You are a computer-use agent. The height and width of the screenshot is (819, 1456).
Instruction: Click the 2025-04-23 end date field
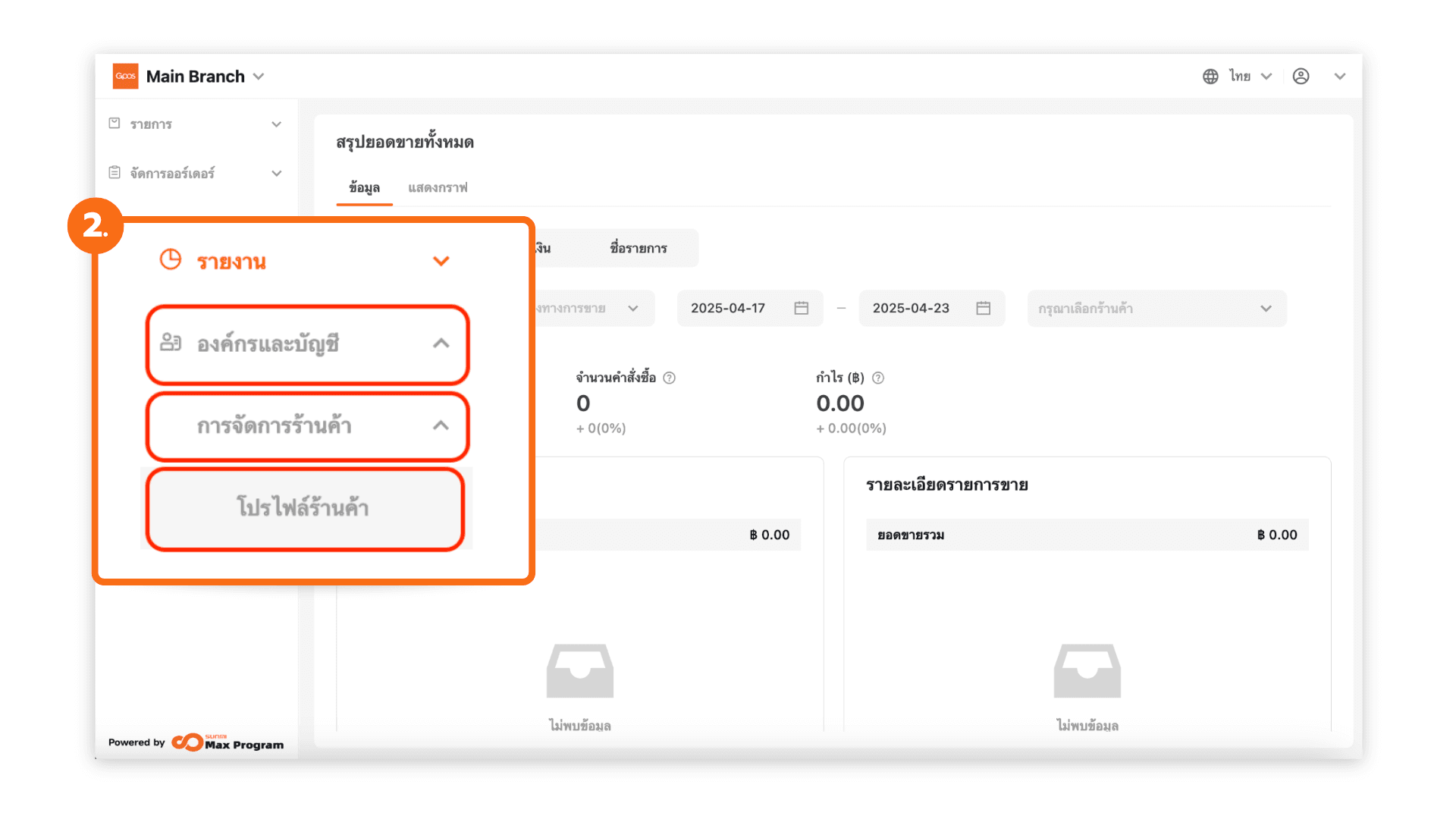pos(911,308)
